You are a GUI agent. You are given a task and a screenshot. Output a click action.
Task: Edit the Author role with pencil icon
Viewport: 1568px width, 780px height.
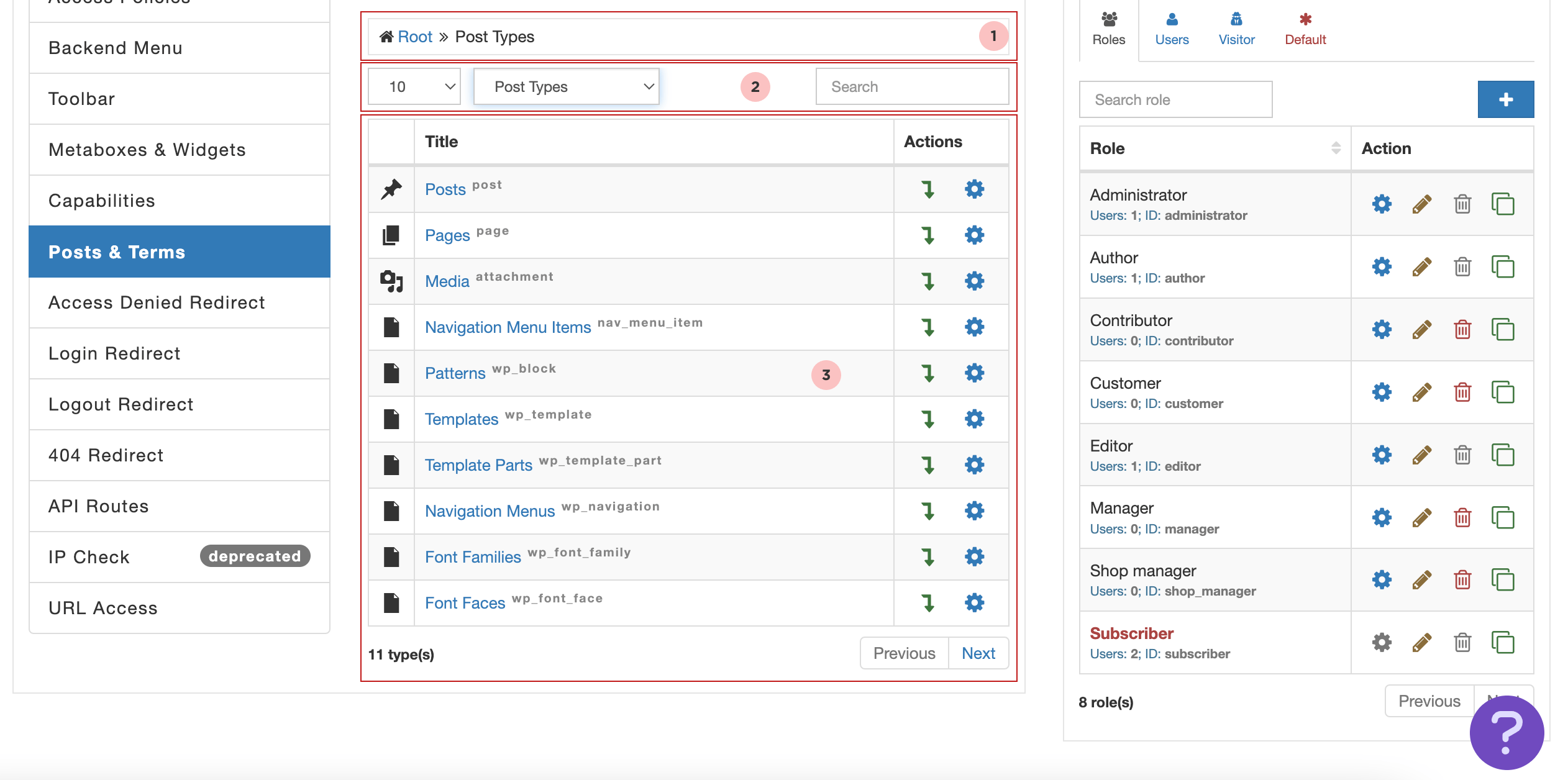click(1422, 266)
